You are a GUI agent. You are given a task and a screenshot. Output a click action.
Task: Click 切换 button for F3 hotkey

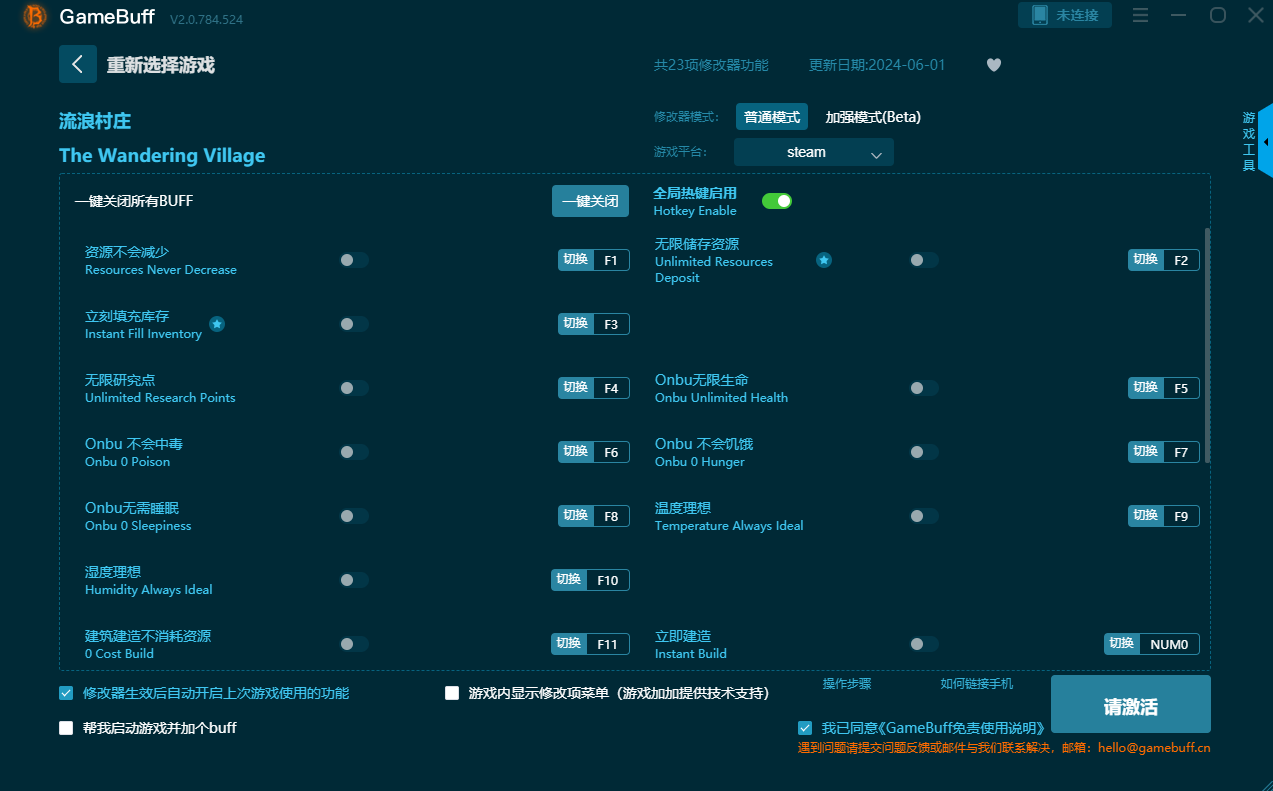tap(576, 324)
